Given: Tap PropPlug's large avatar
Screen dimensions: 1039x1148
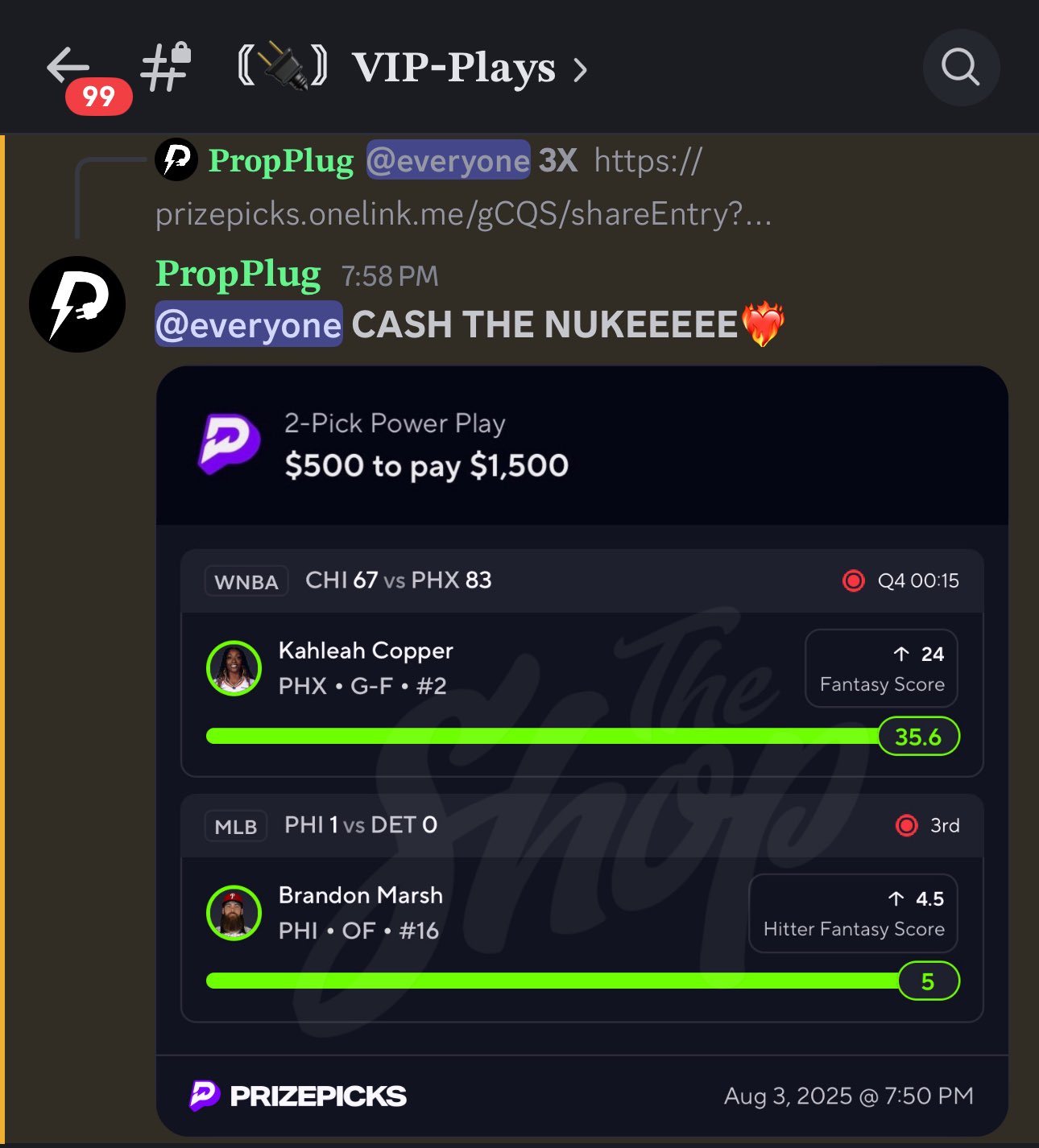Looking at the screenshot, I should coord(77,304).
